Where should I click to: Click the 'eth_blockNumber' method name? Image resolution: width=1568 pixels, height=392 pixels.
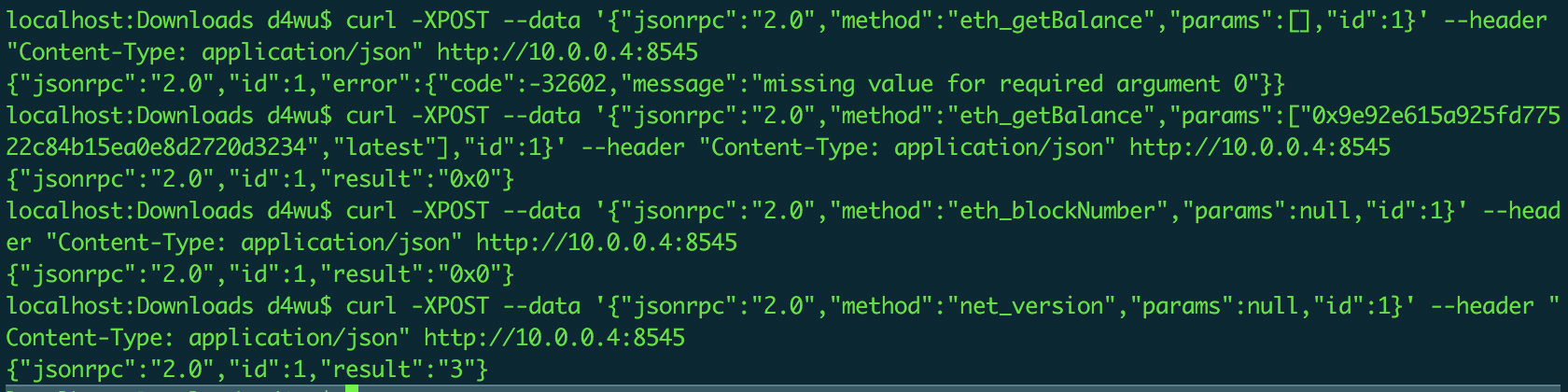coord(1057,211)
